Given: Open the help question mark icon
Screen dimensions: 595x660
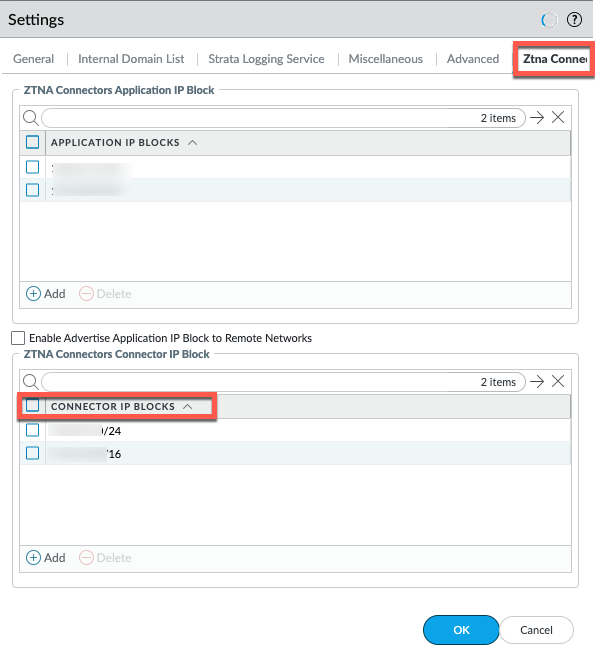Looking at the screenshot, I should (574, 19).
